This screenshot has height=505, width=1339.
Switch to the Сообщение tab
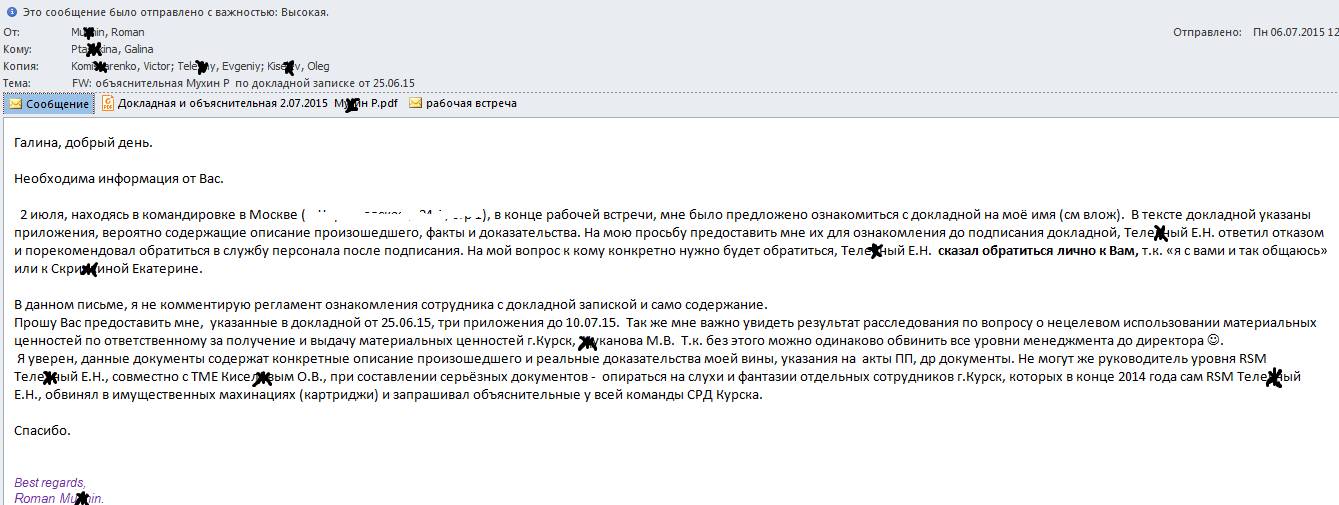tap(58, 104)
